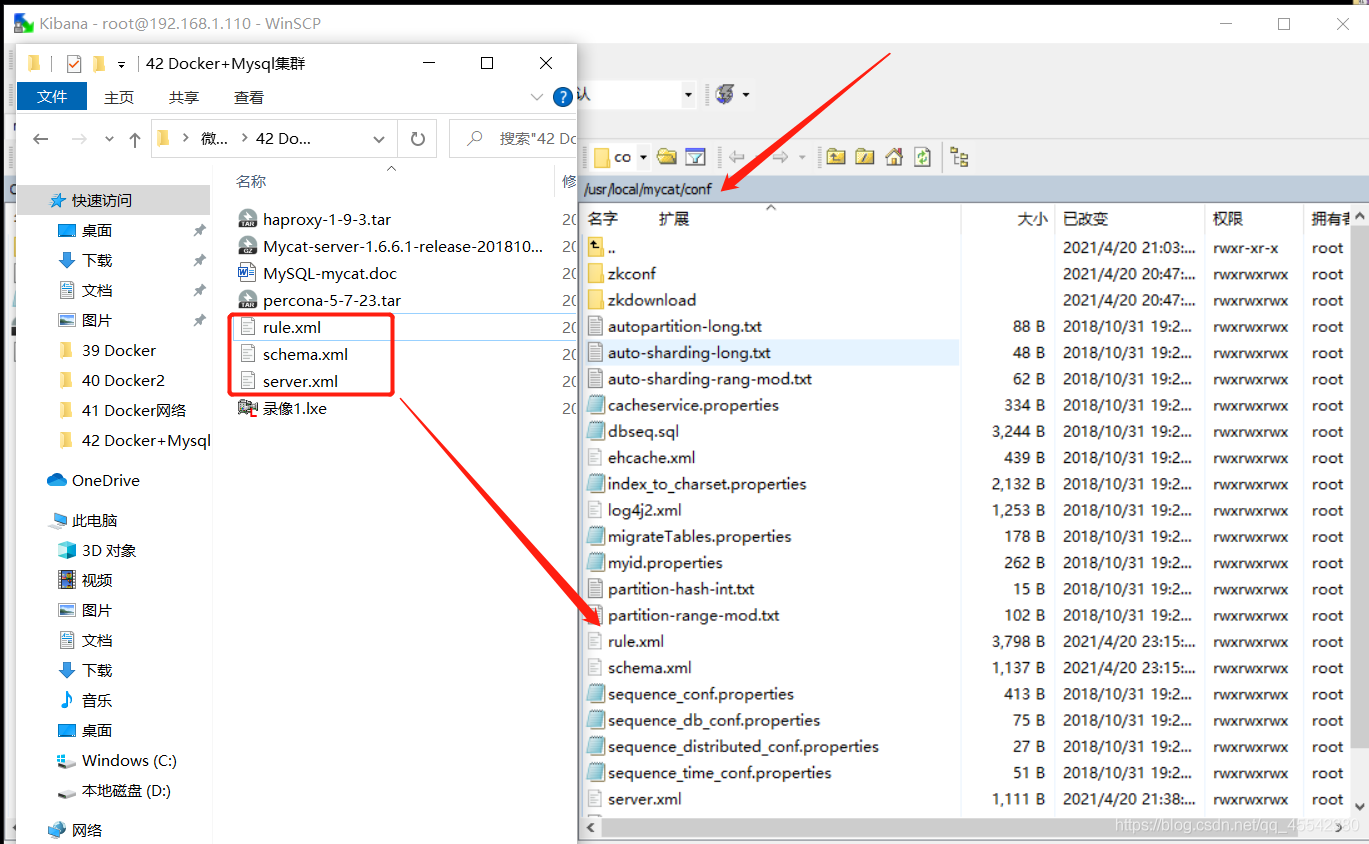1369x844 pixels.
Task: Click the Explorer back arrow
Action: click(x=41, y=139)
